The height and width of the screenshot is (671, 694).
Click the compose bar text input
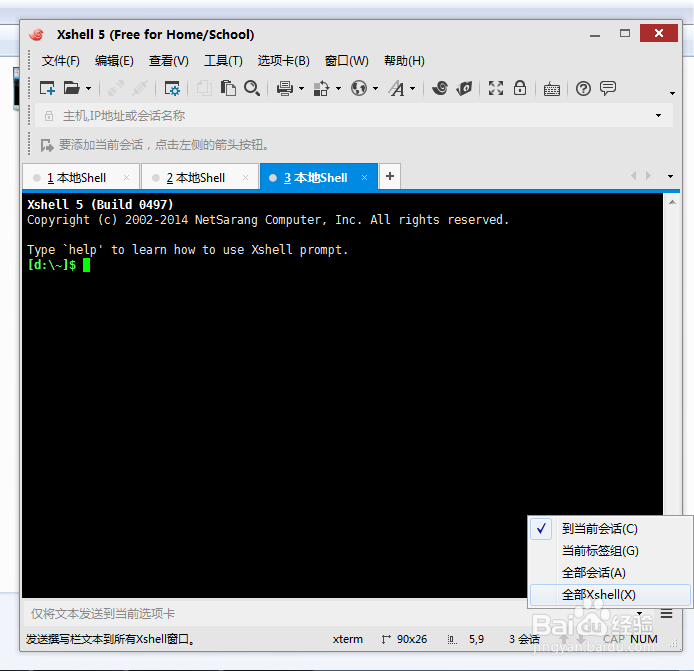click(328, 613)
